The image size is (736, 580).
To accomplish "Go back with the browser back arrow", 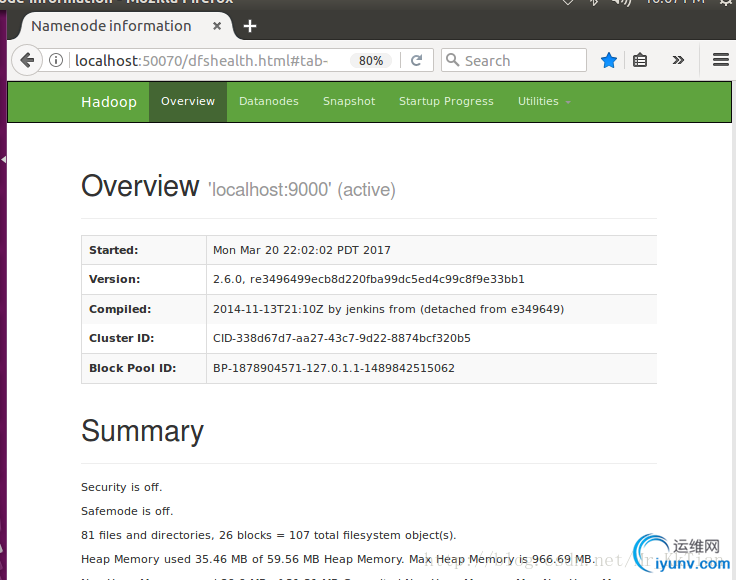I will pos(27,60).
